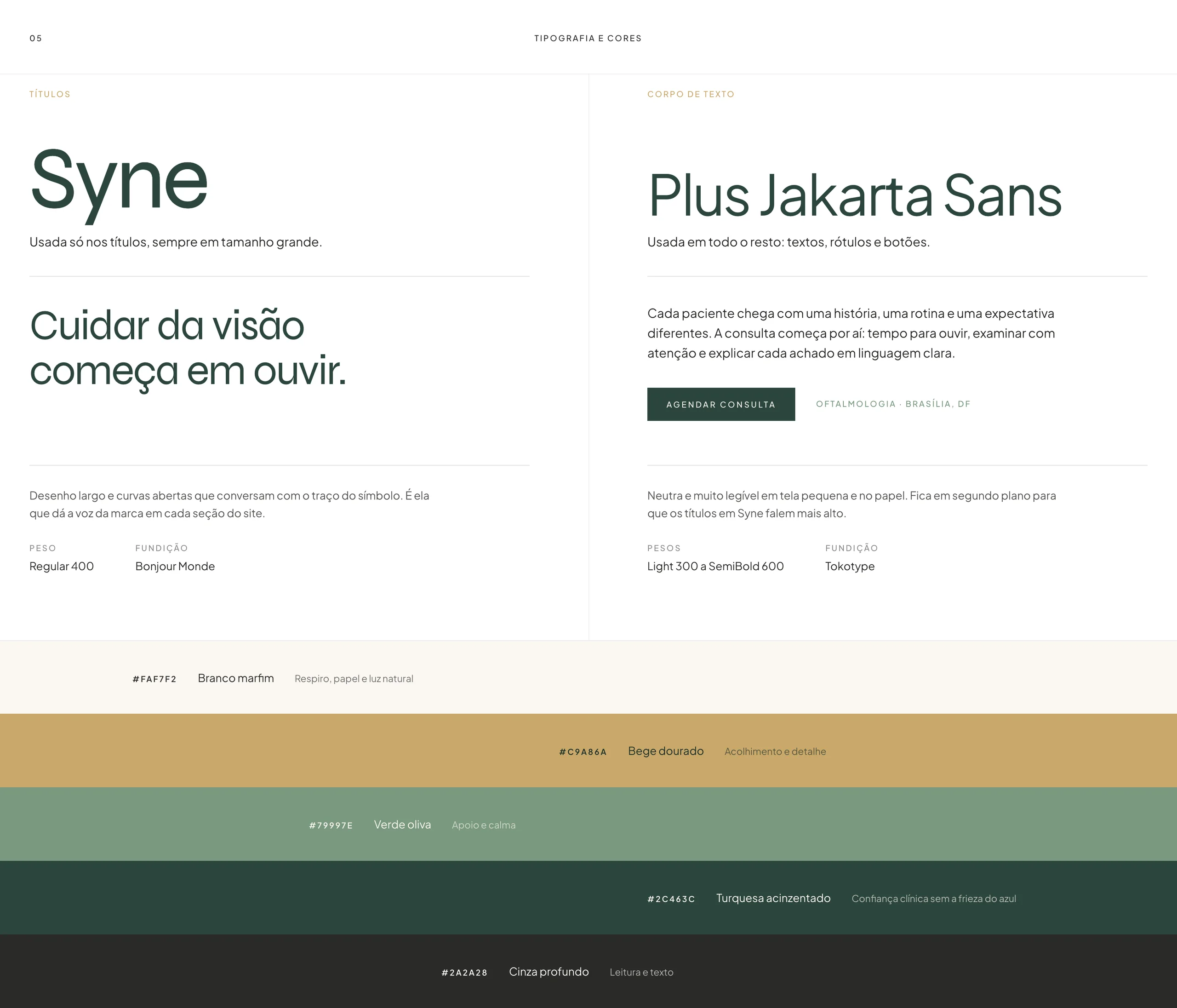
Task: Click the description Apoio e calma
Action: pos(483,825)
